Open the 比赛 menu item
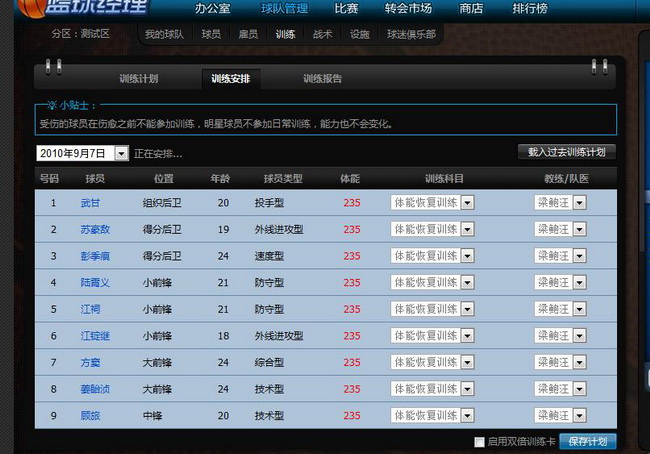Image resolution: width=650 pixels, height=454 pixels. click(x=346, y=9)
